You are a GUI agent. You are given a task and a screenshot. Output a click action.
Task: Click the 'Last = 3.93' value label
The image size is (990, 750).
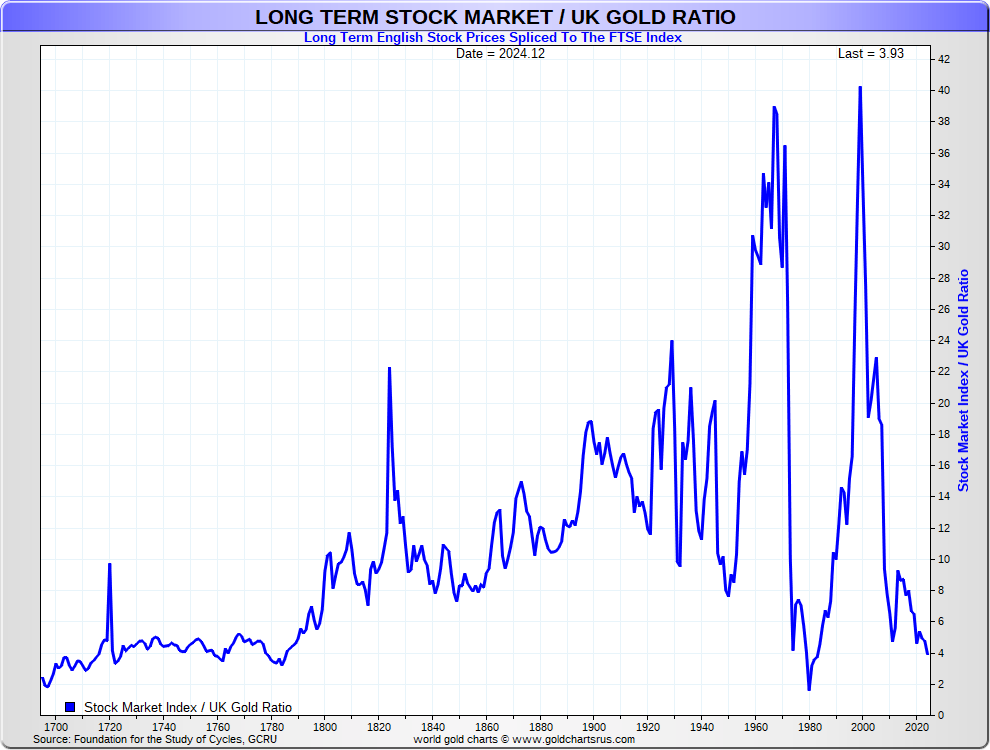[x=870, y=54]
